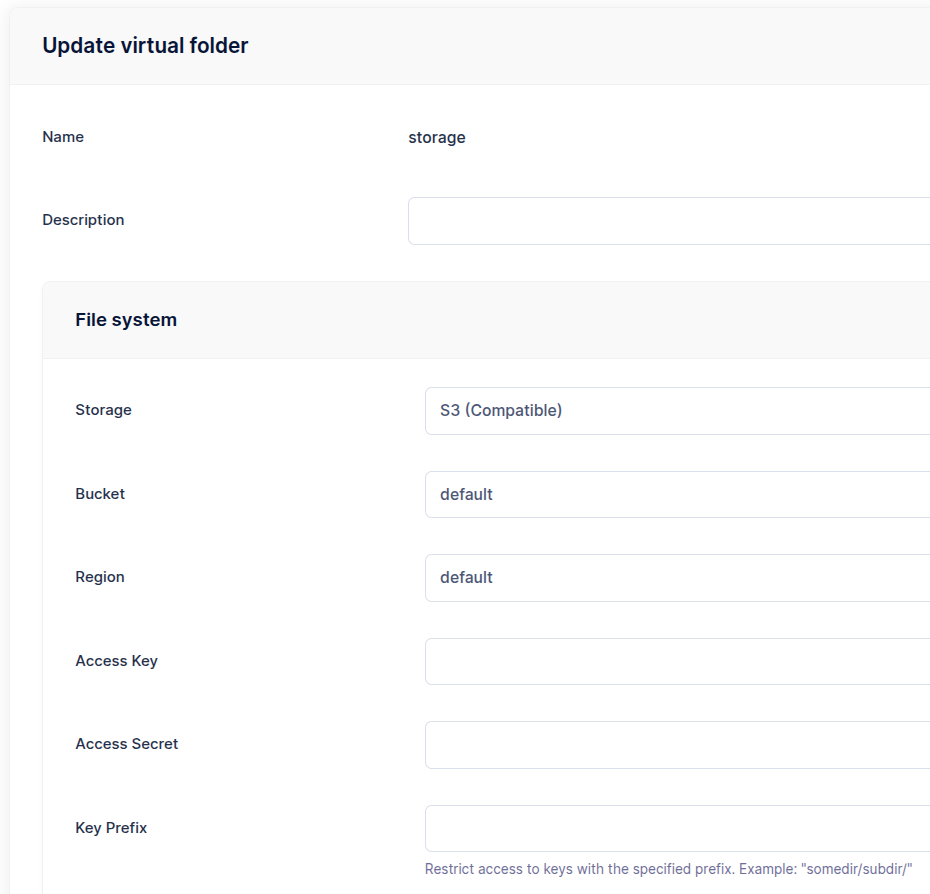Open the Storage type dropdown showing S3 (Compatible)
Image resolution: width=930 pixels, height=894 pixels.
coord(677,411)
